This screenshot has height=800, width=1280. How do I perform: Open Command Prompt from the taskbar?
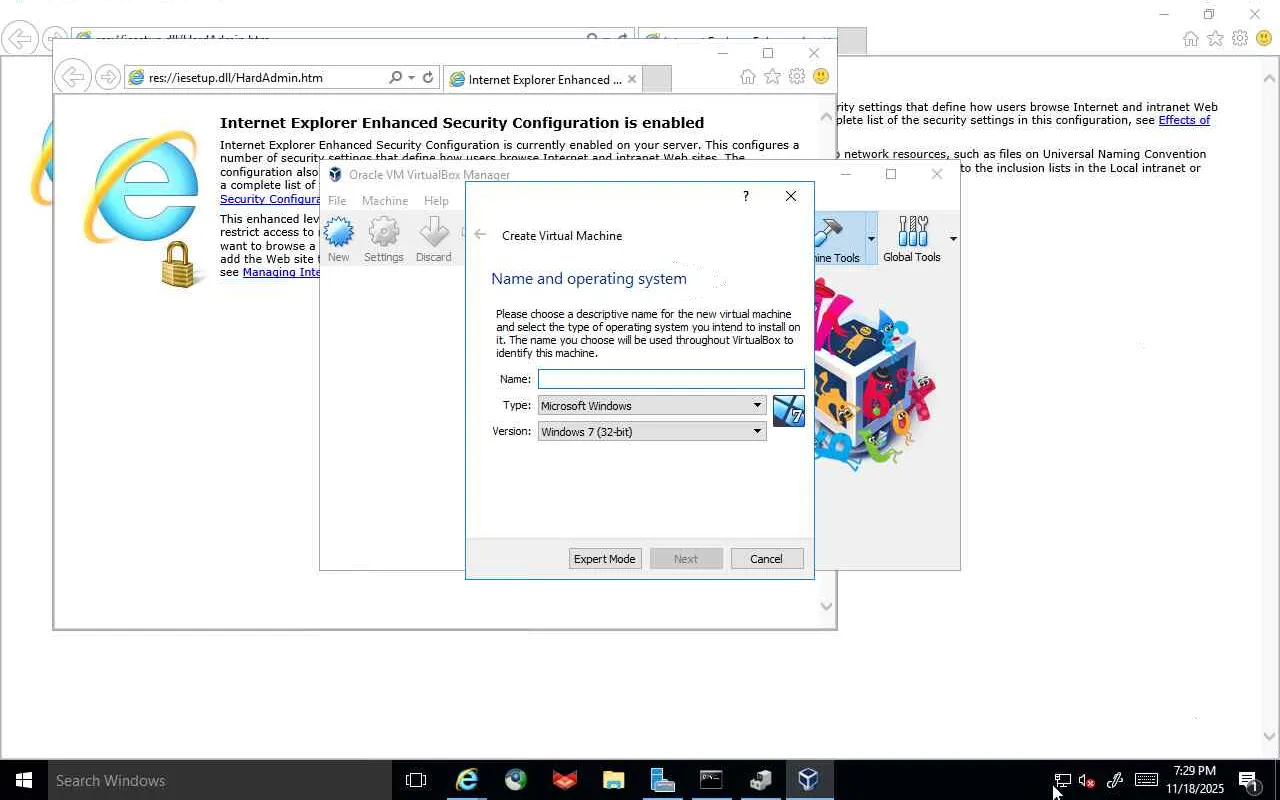711,780
